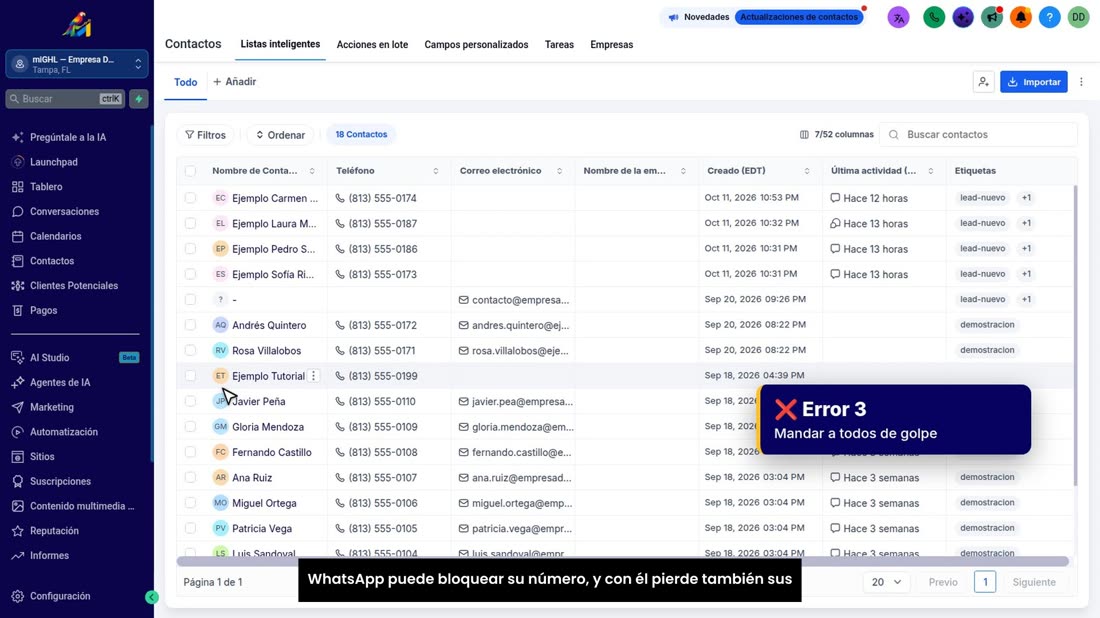Open the Ordenar sort dropdown
This screenshot has height=618, width=1100.
[x=280, y=135]
